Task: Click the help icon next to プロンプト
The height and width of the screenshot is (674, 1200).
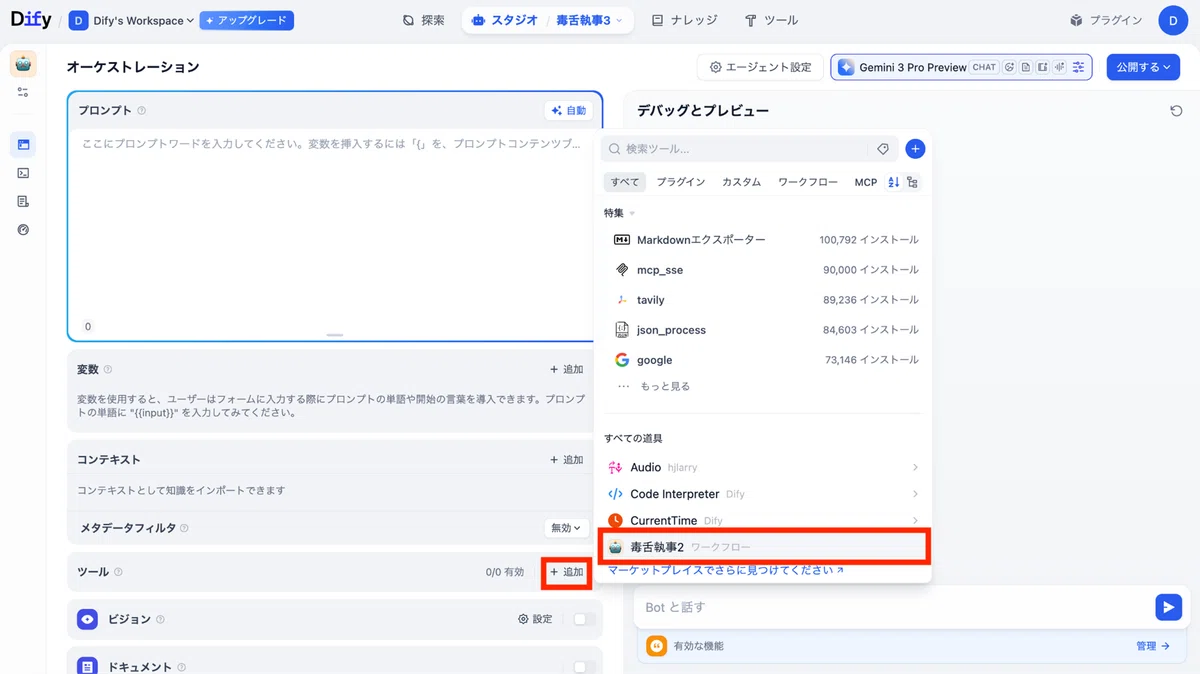Action: click(x=141, y=111)
